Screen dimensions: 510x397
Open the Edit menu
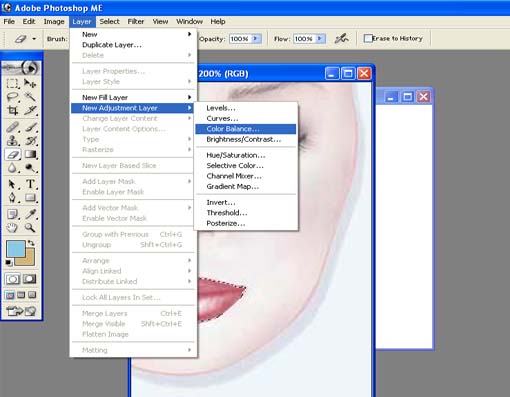[x=29, y=22]
